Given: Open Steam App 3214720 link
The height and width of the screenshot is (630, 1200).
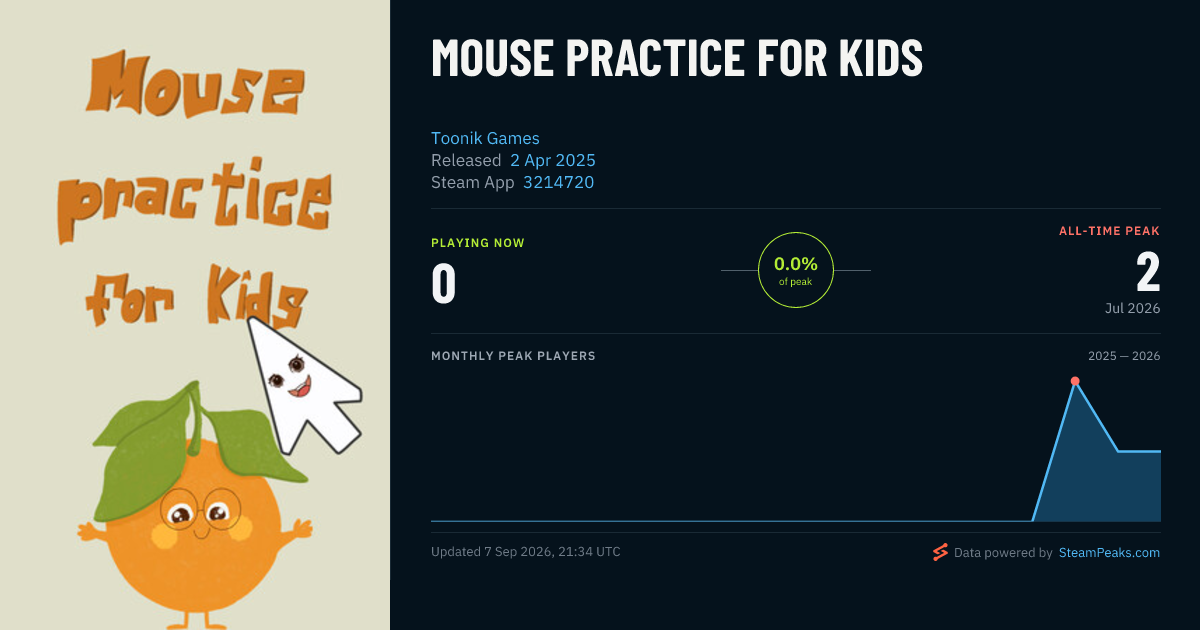Looking at the screenshot, I should pos(558,182).
